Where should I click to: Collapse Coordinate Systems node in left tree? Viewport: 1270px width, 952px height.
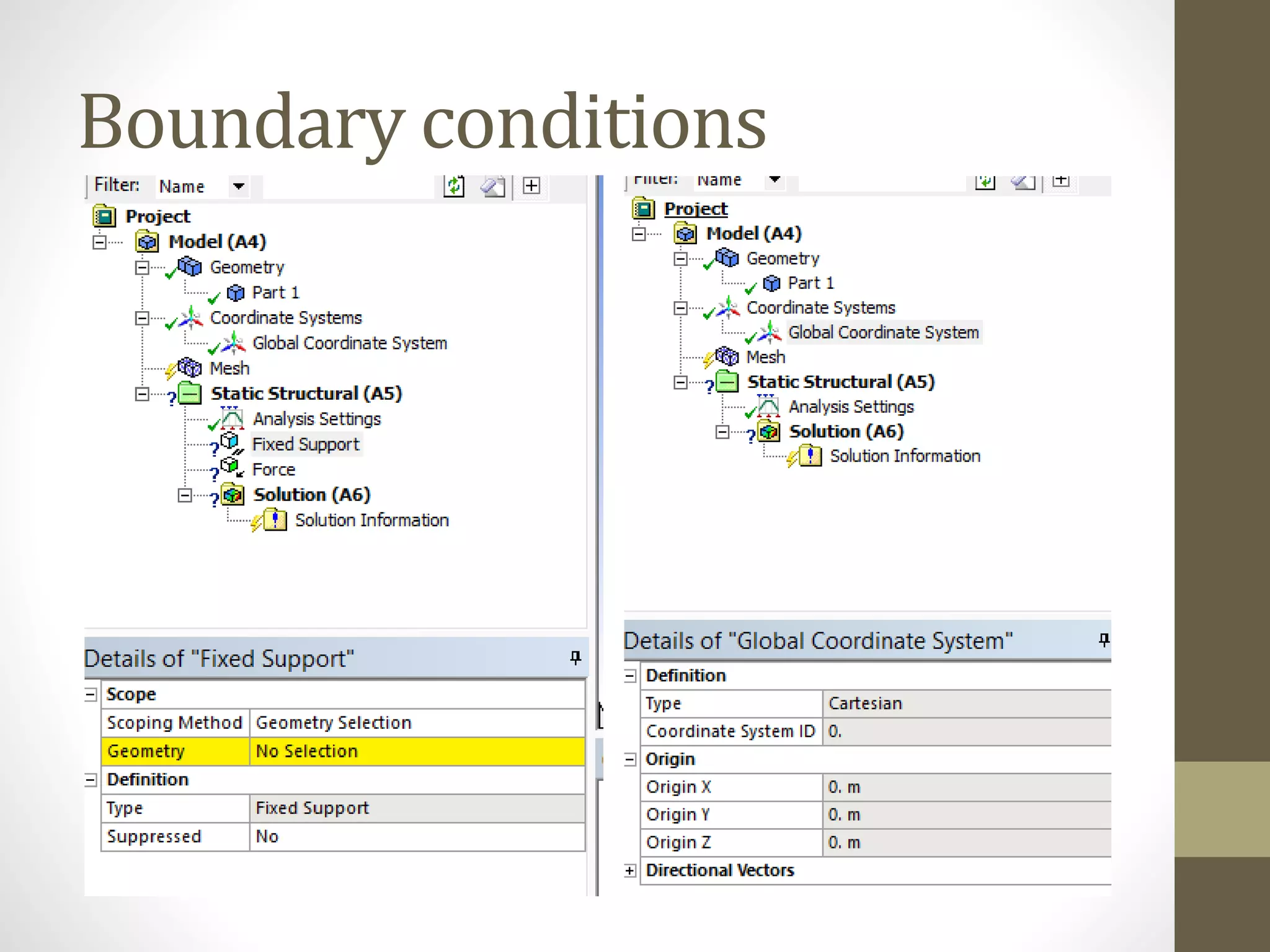point(142,318)
